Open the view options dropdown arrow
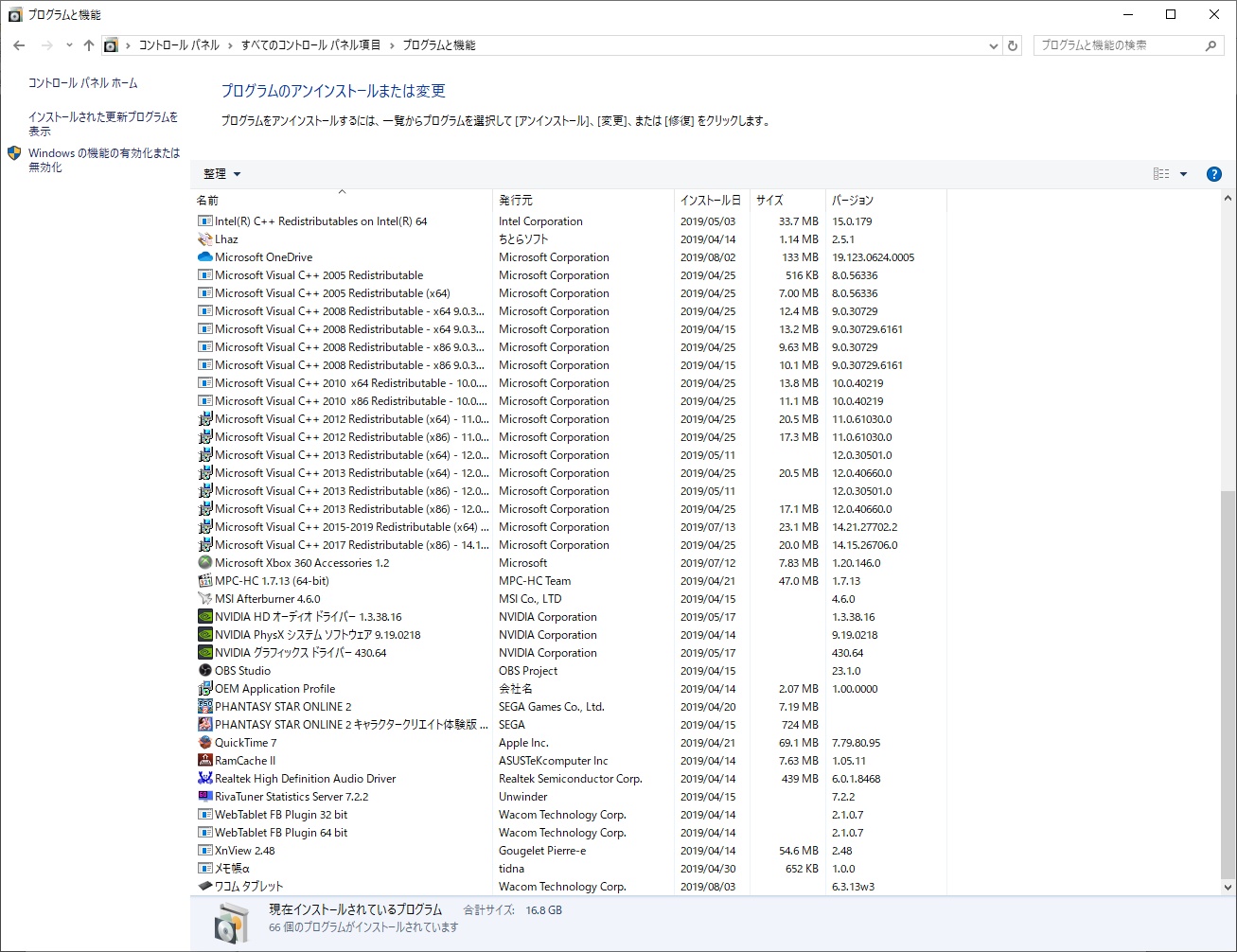The height and width of the screenshot is (952, 1237). (1183, 174)
